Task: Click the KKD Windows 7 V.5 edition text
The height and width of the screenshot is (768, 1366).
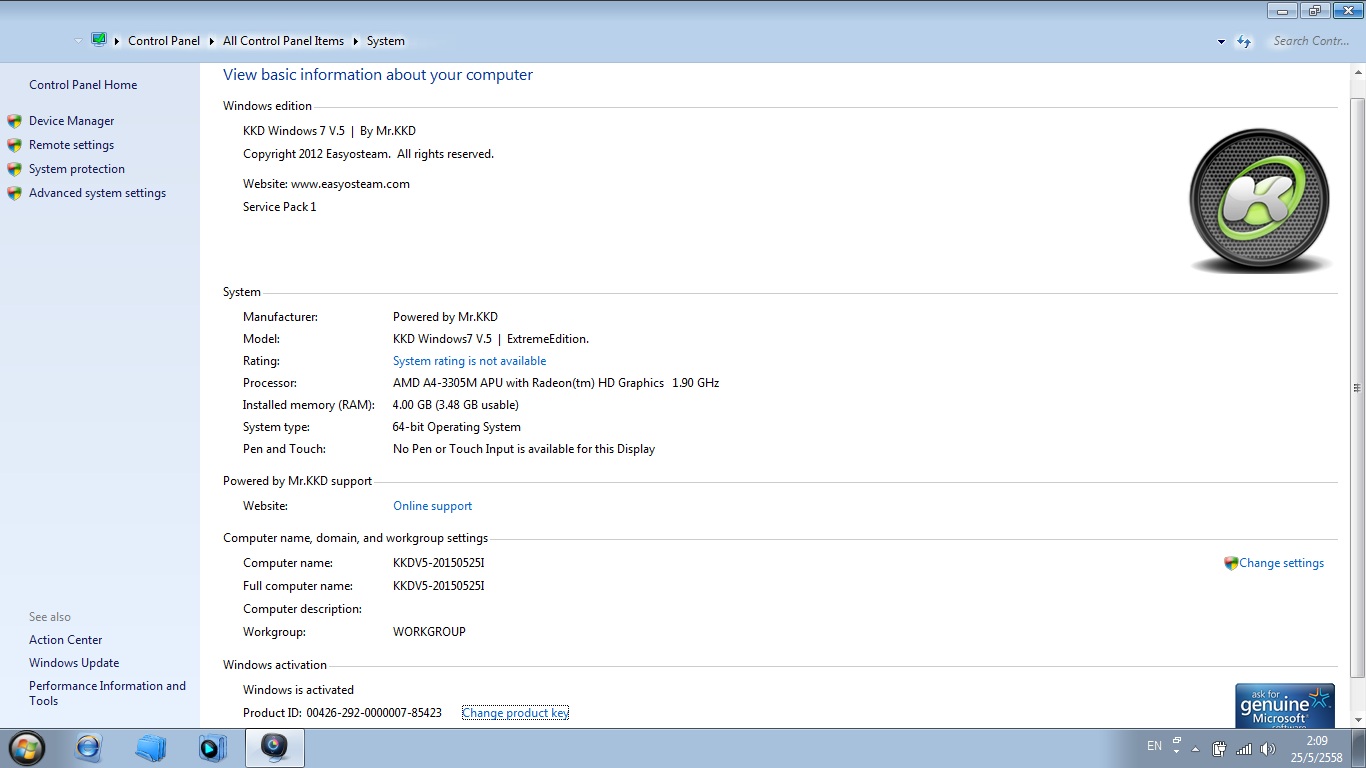Action: pos(329,131)
